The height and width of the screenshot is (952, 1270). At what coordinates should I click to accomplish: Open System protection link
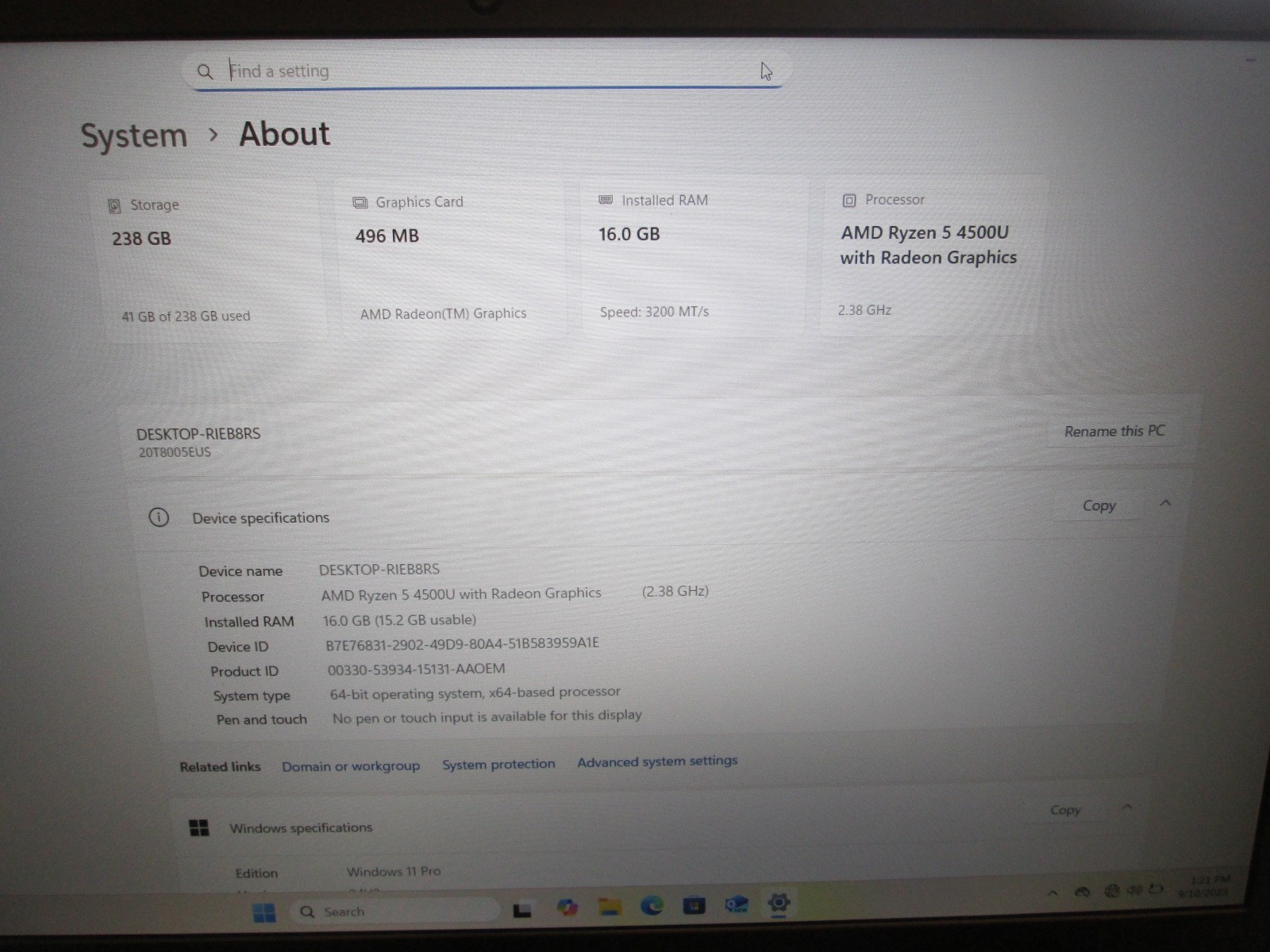click(x=498, y=764)
